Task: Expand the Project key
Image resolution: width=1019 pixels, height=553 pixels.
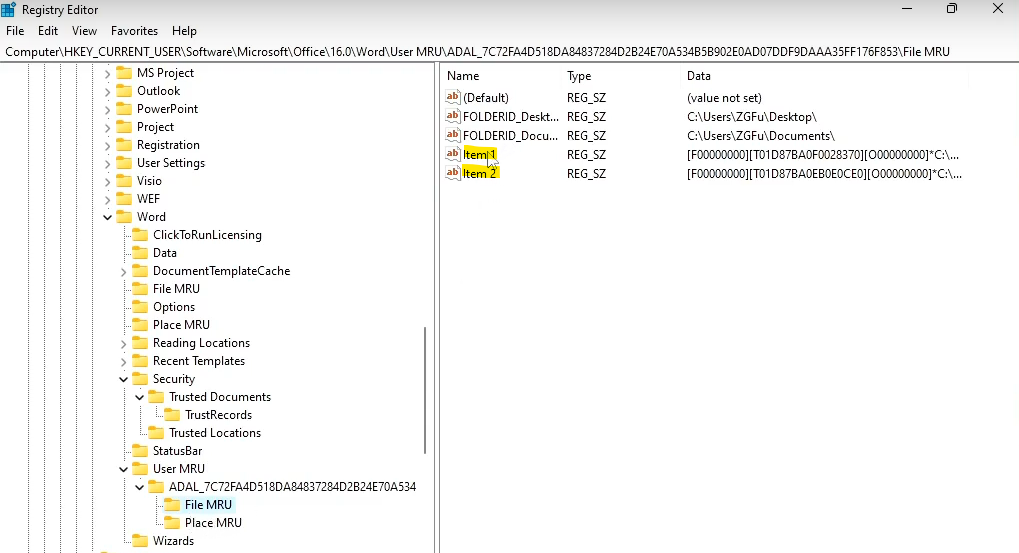Action: click(108, 127)
